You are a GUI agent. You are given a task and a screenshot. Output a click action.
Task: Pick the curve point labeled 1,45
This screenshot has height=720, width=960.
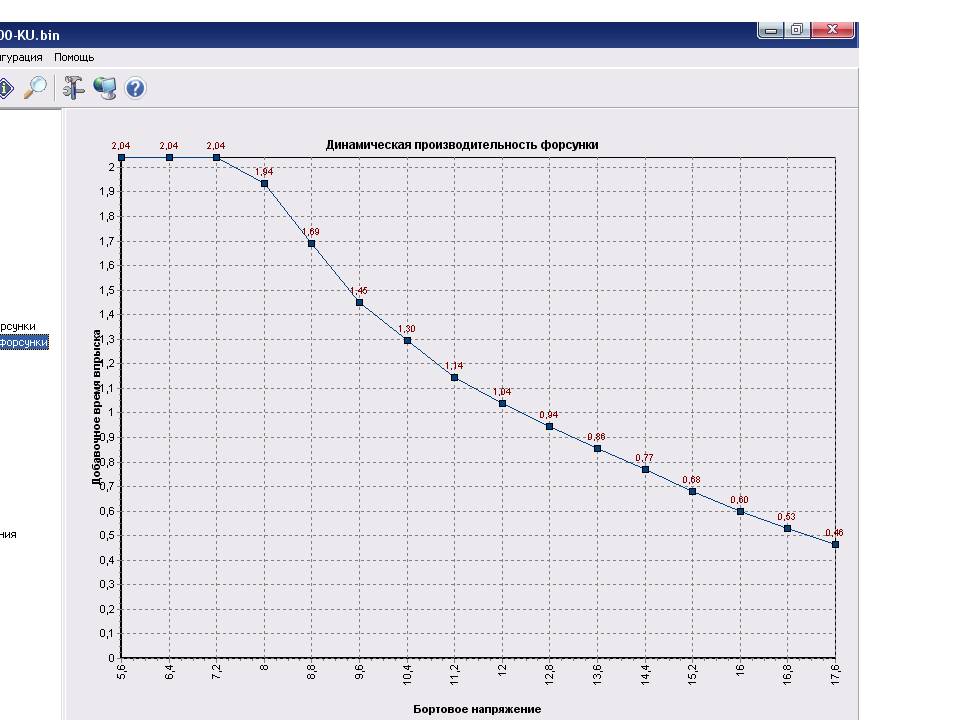pyautogui.click(x=359, y=302)
